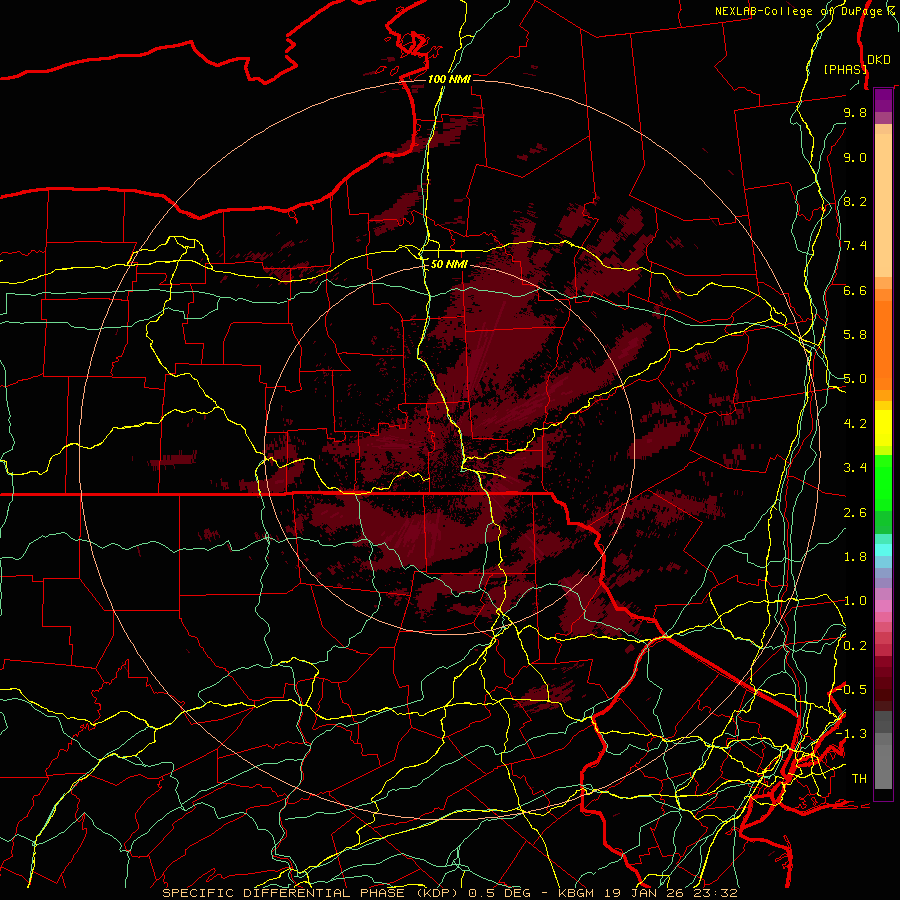
Task: Pick the bright yellow band of the color bar
Action: pyautogui.click(x=883, y=428)
